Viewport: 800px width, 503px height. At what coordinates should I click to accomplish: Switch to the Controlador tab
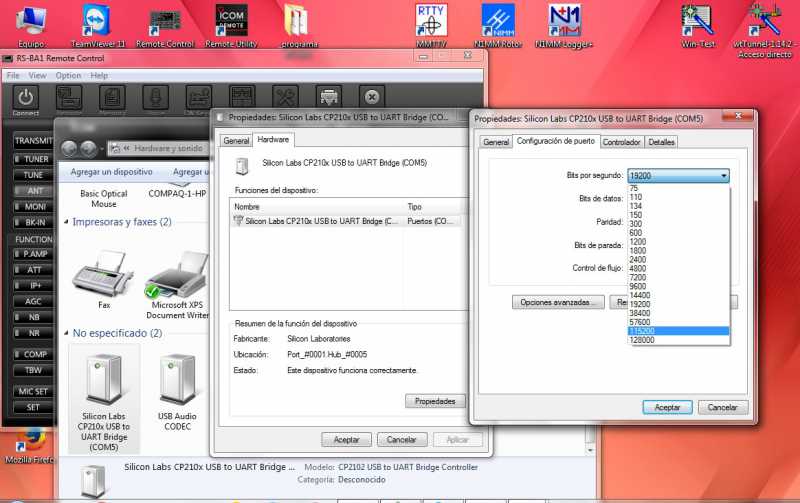click(x=621, y=142)
